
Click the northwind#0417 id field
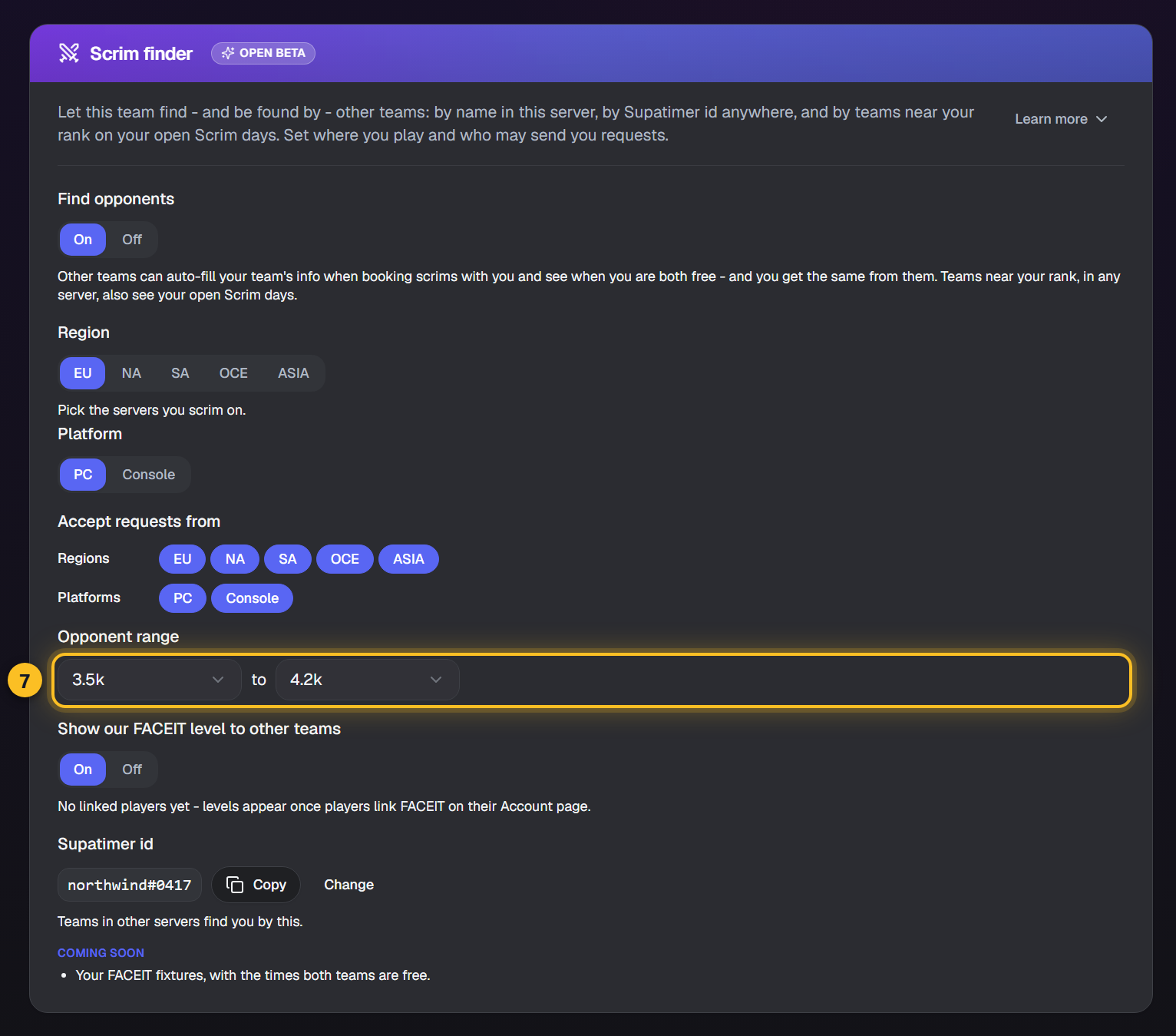(130, 885)
